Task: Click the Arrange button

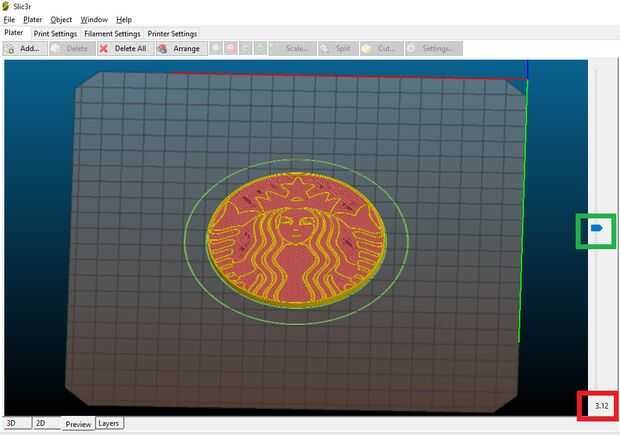Action: click(x=181, y=49)
